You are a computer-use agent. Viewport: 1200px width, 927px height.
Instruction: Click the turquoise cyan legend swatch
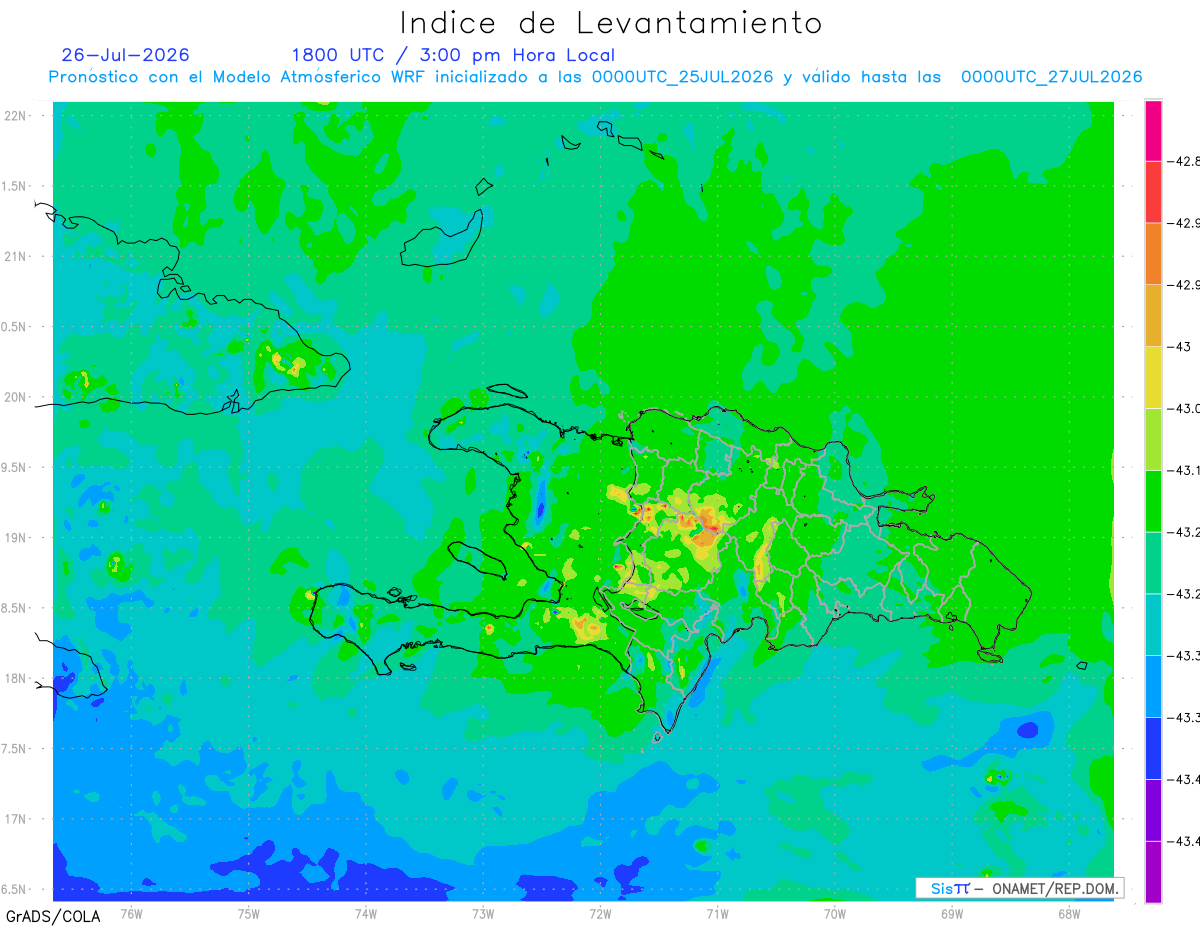[1153, 624]
